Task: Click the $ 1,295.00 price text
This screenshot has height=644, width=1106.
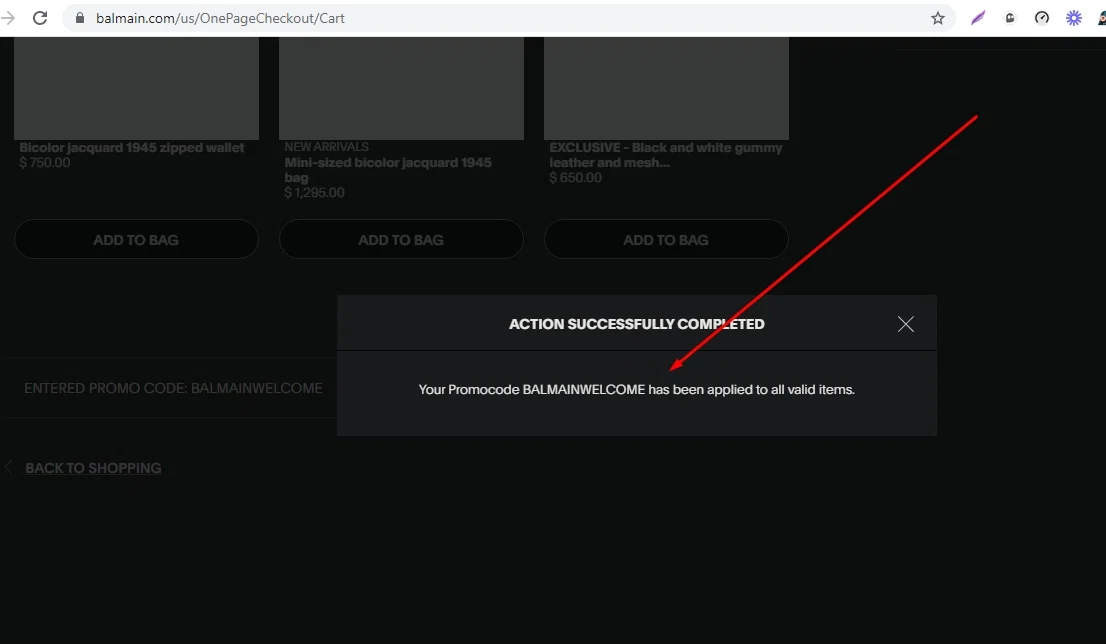Action: coord(315,193)
